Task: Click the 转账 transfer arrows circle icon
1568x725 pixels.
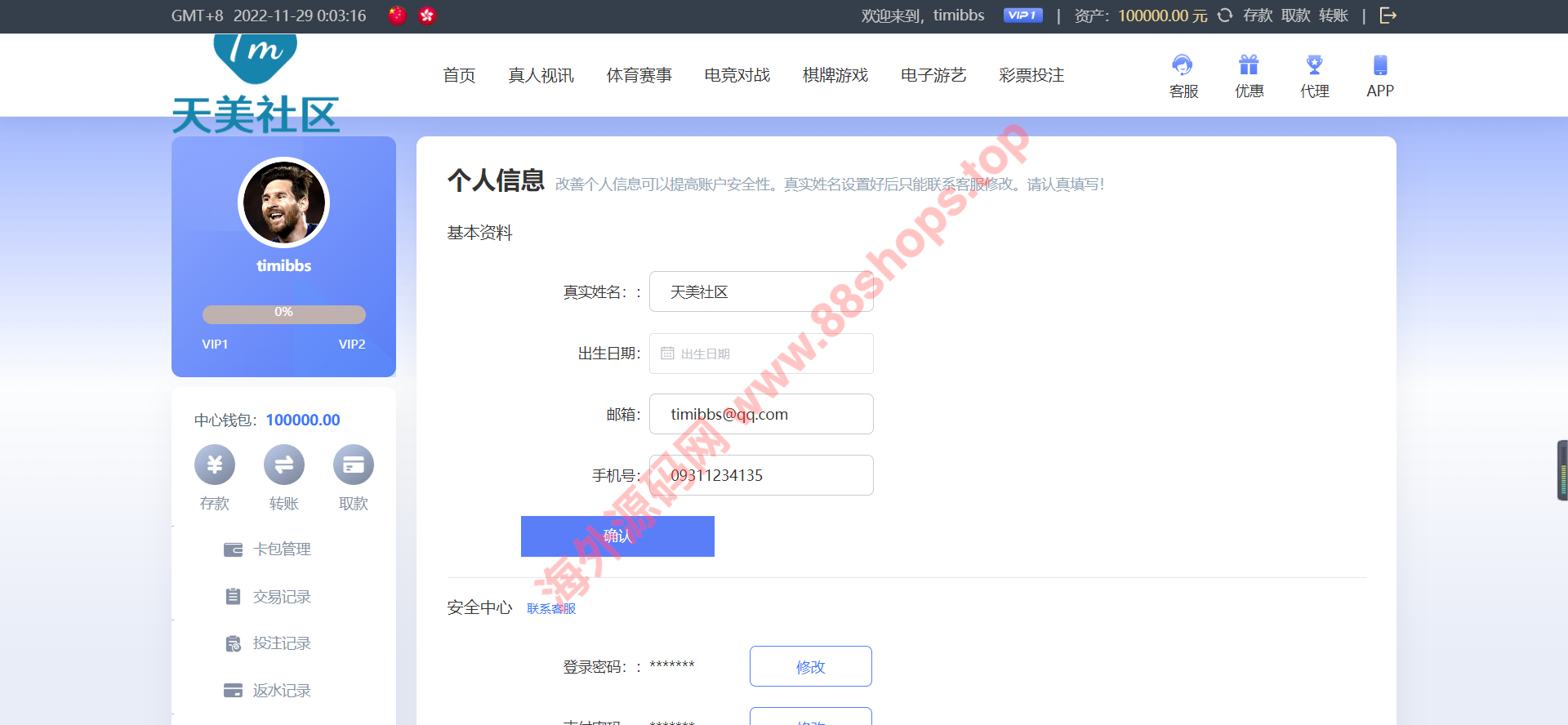Action: click(x=284, y=465)
